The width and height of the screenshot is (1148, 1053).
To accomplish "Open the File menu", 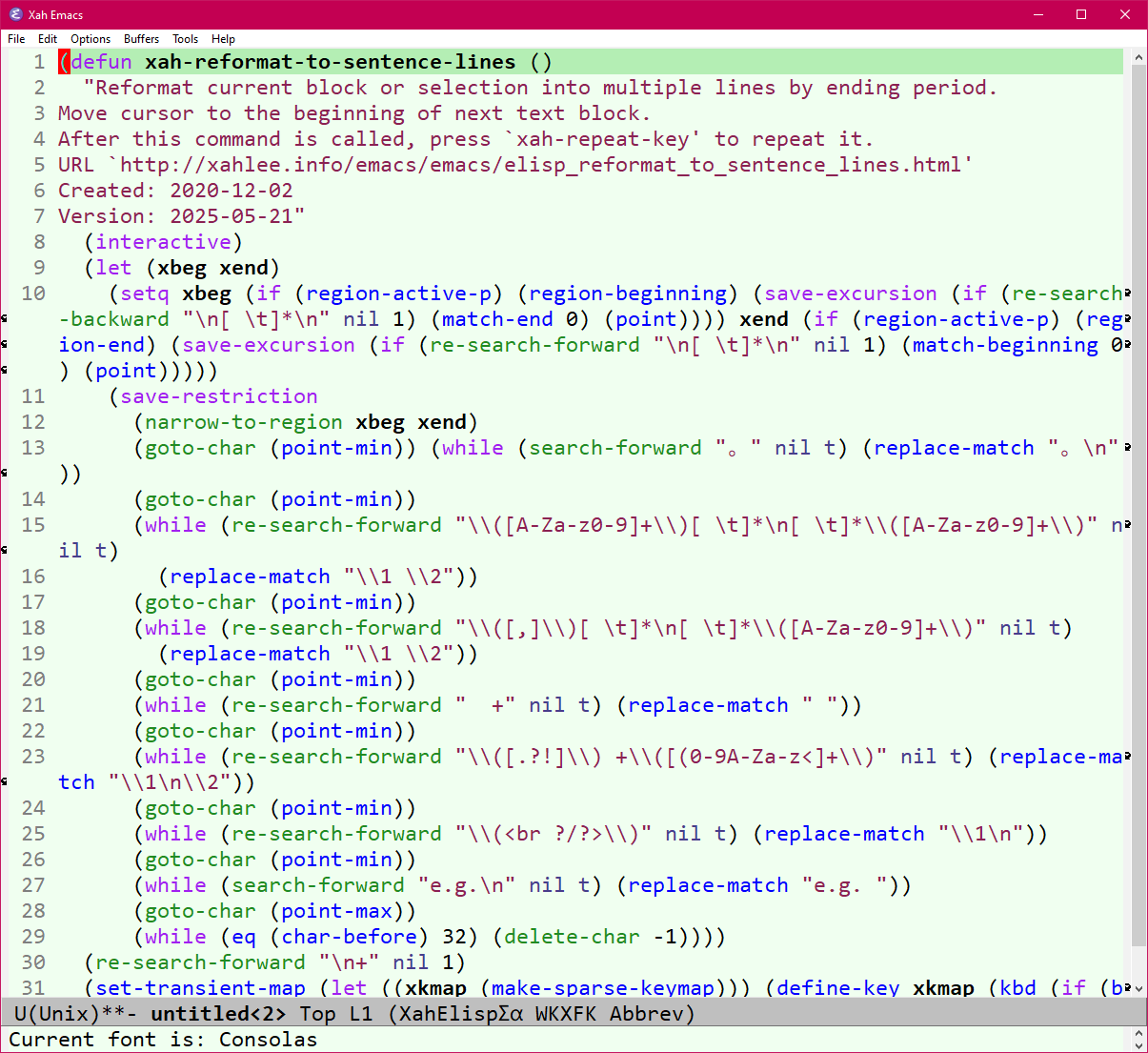I will (16, 39).
